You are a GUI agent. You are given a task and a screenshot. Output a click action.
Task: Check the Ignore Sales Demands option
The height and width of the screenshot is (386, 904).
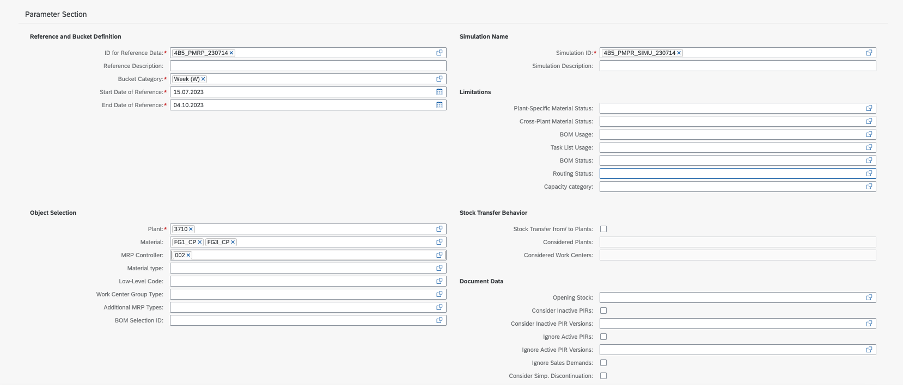coord(604,363)
